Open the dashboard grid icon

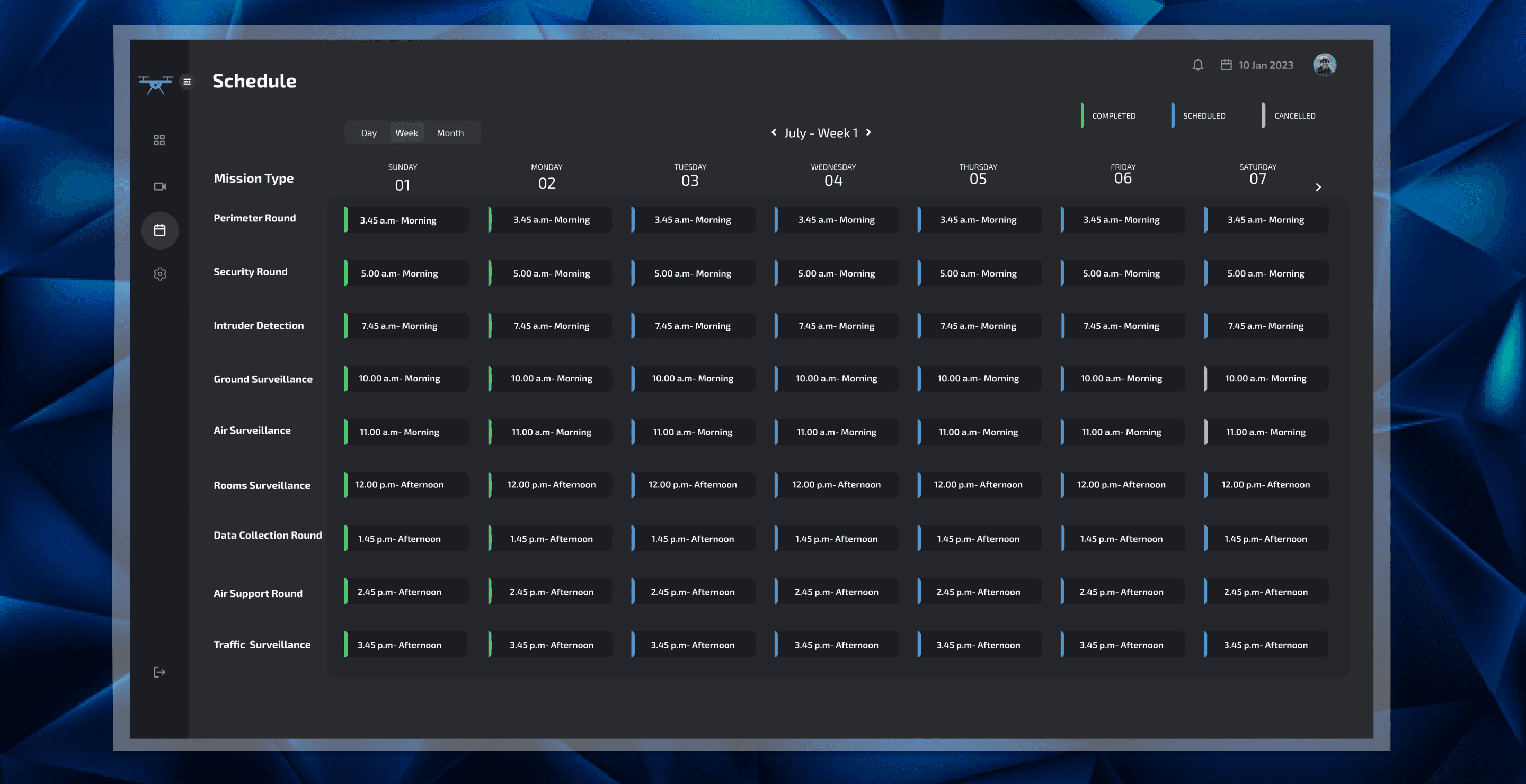[159, 140]
